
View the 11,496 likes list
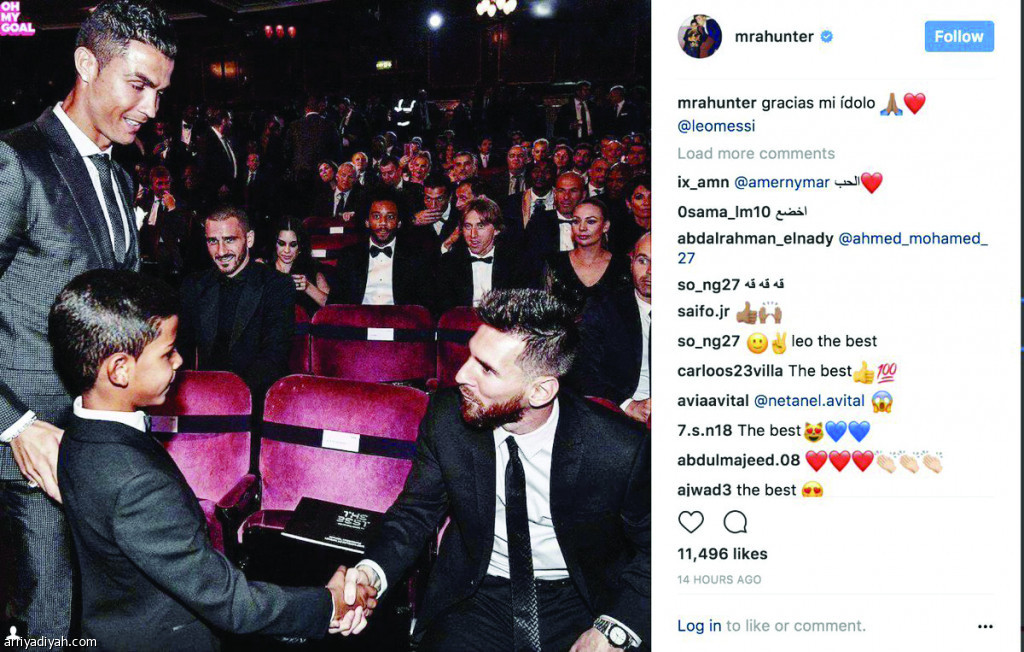coord(722,554)
